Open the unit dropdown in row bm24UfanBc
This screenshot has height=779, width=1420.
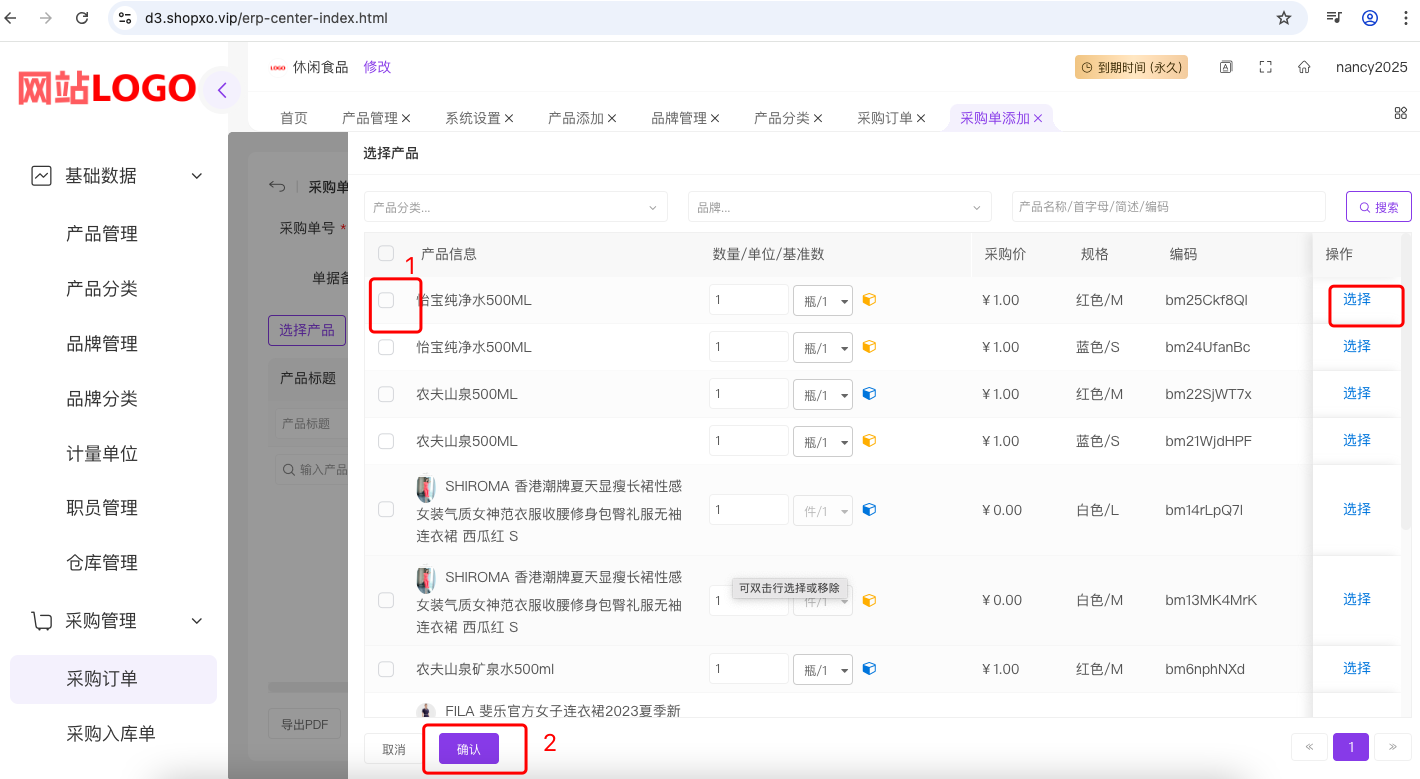(823, 347)
